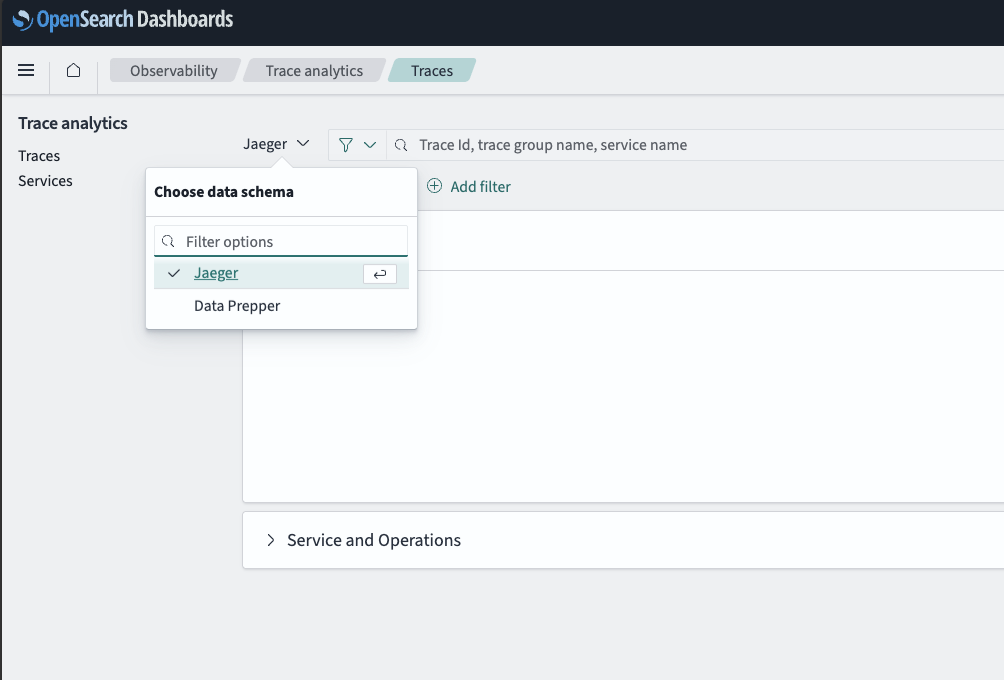This screenshot has height=680, width=1004.
Task: Navigate to the Observability breadcrumb
Action: pos(173,71)
